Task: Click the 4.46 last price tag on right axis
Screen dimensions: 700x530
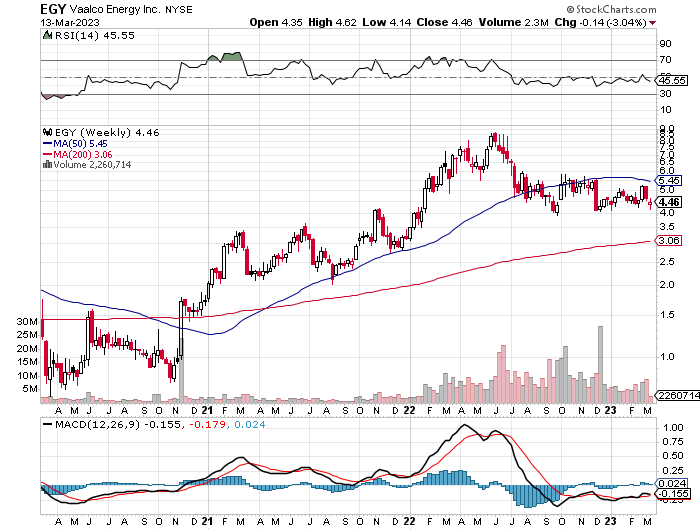Action: (x=668, y=202)
